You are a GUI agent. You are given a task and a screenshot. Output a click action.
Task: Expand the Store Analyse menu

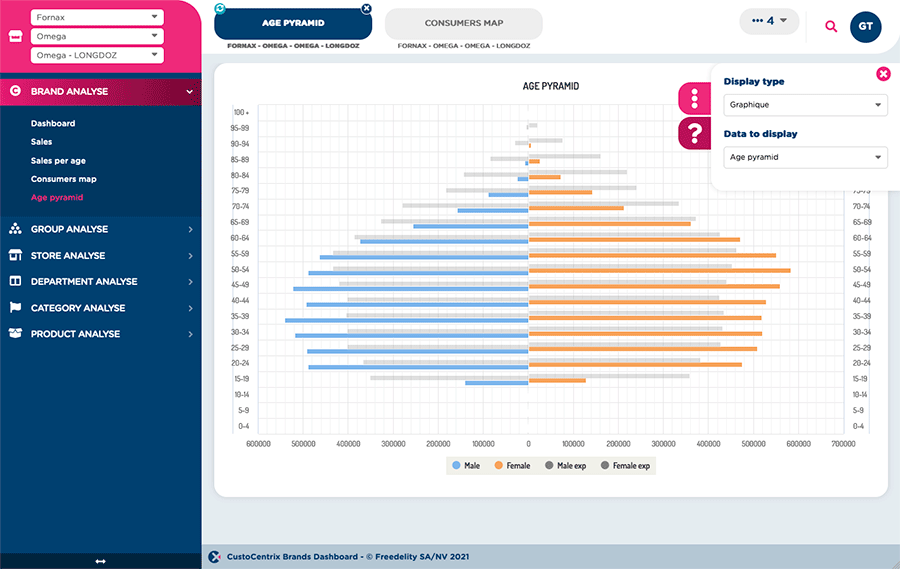point(100,255)
